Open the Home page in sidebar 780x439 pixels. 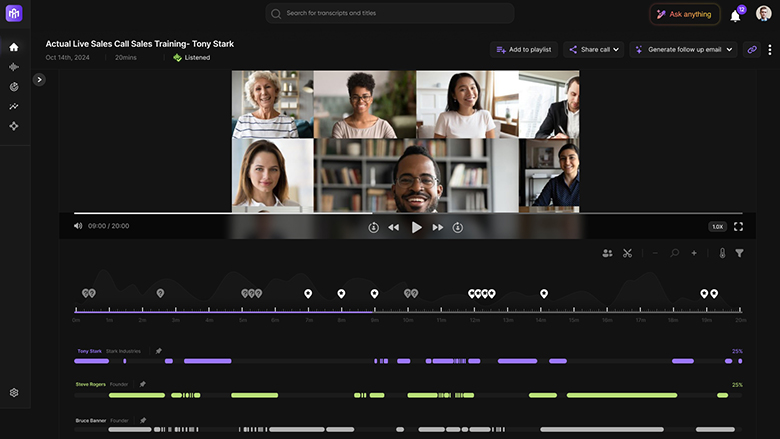pyautogui.click(x=14, y=47)
